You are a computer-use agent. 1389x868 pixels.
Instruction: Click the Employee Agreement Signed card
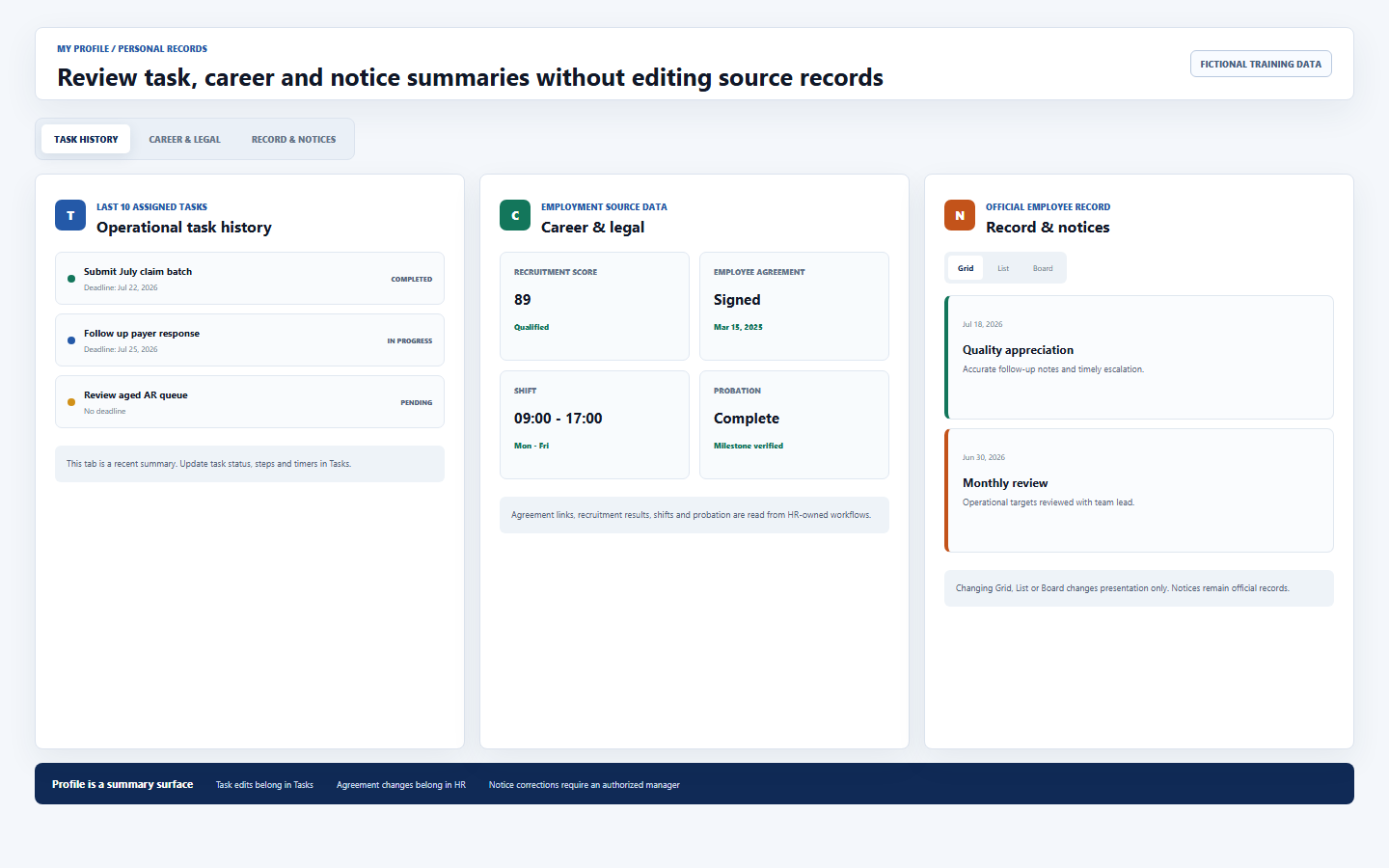point(794,306)
